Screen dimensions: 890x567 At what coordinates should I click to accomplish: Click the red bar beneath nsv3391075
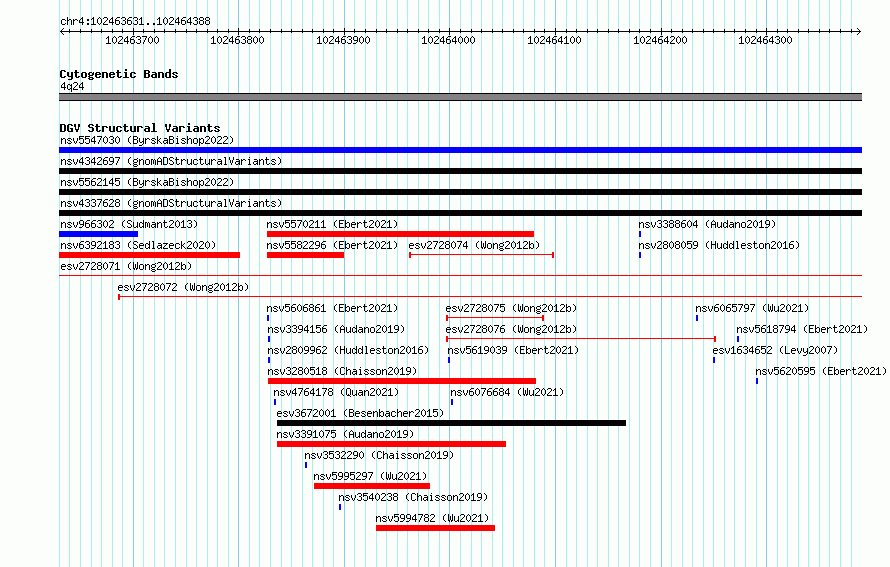click(x=392, y=444)
